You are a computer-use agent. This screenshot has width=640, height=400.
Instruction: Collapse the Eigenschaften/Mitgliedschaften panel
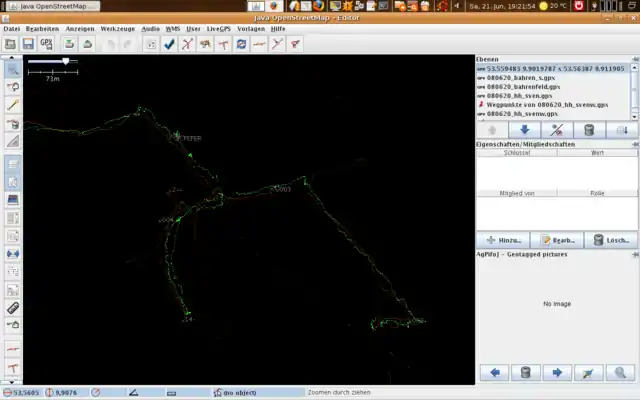(x=632, y=144)
